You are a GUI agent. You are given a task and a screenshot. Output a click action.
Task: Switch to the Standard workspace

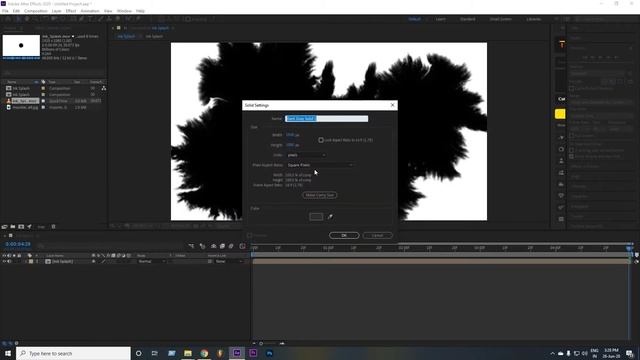(x=467, y=19)
